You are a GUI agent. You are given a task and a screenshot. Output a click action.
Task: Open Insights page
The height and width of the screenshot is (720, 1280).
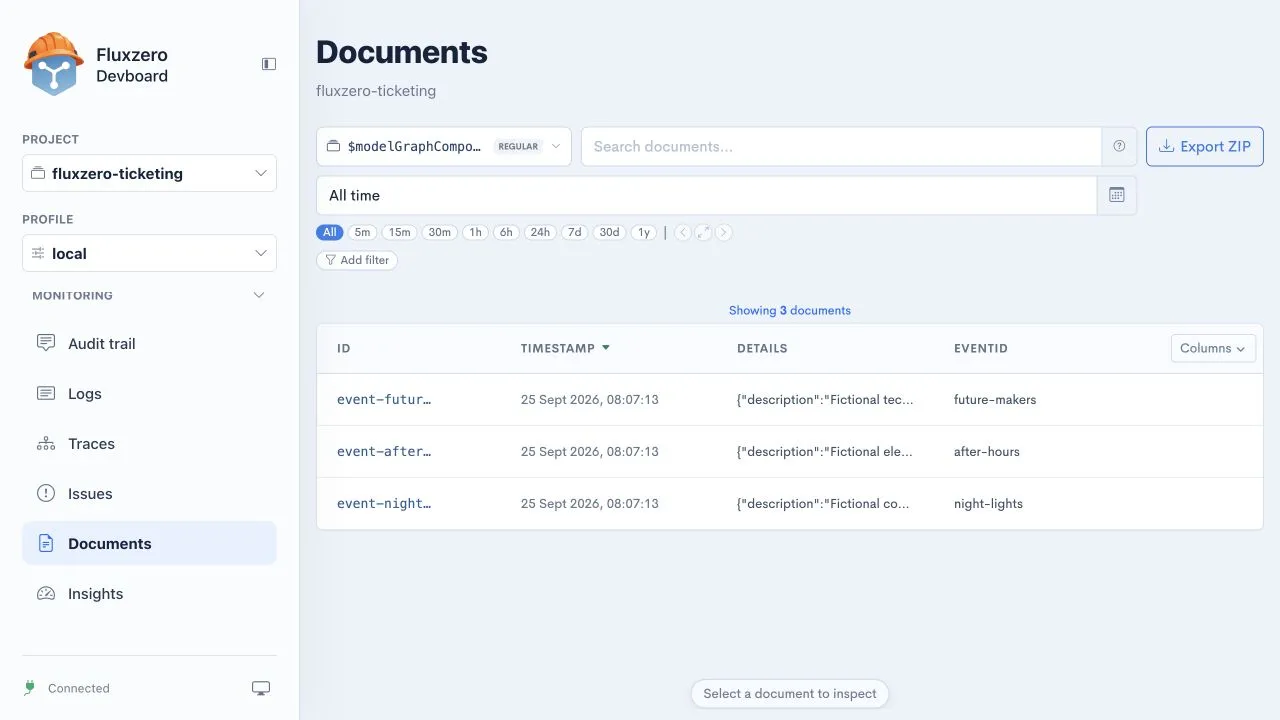pyautogui.click(x=149, y=594)
